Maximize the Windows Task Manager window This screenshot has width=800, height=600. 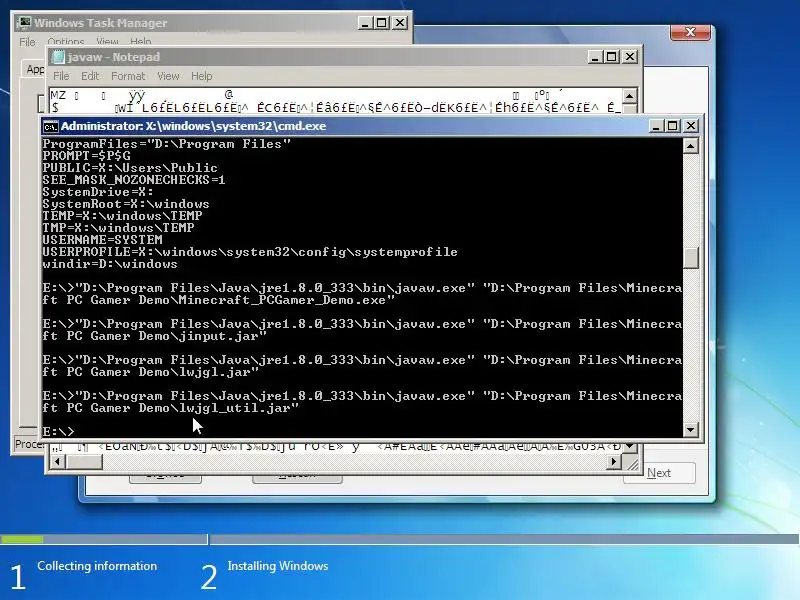(x=382, y=22)
